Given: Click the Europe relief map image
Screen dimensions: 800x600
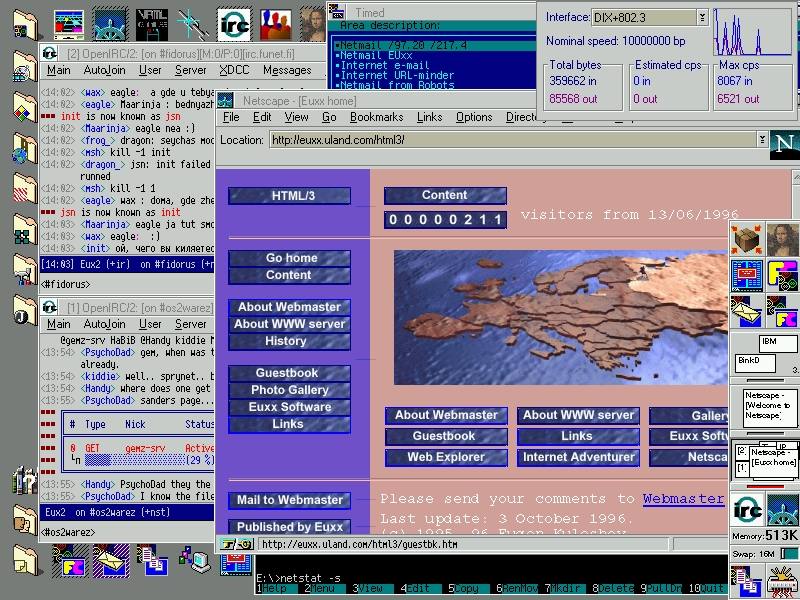Looking at the screenshot, I should [561, 317].
